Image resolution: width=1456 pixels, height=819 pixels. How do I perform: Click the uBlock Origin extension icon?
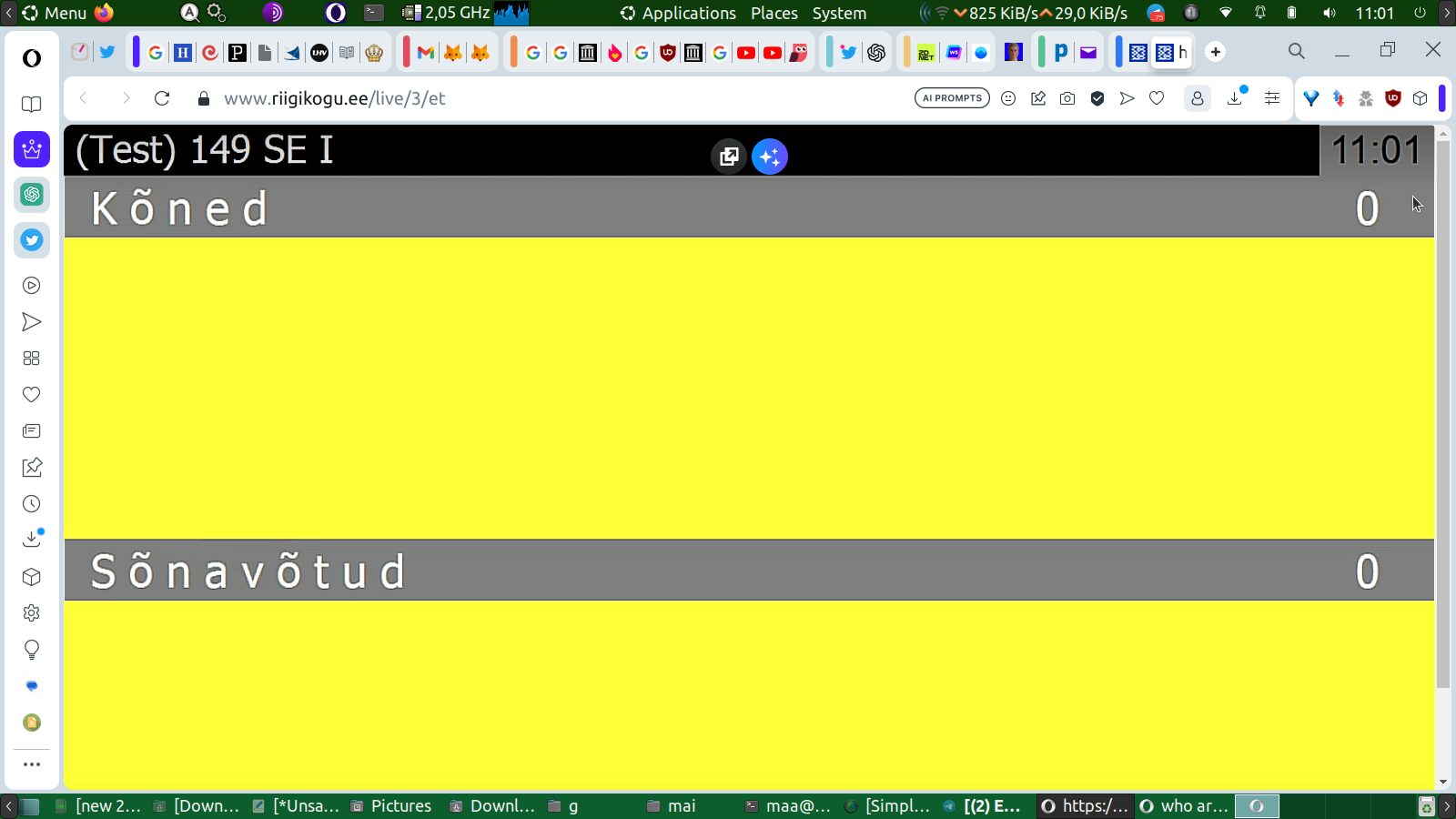[1393, 98]
